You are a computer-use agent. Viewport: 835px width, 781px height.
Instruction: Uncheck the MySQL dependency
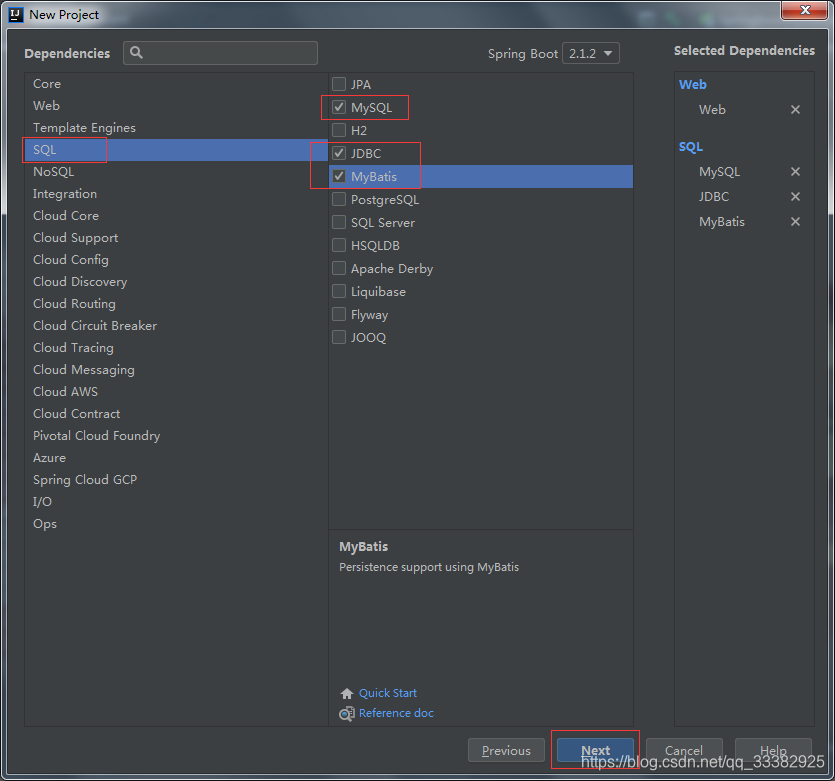(x=339, y=107)
